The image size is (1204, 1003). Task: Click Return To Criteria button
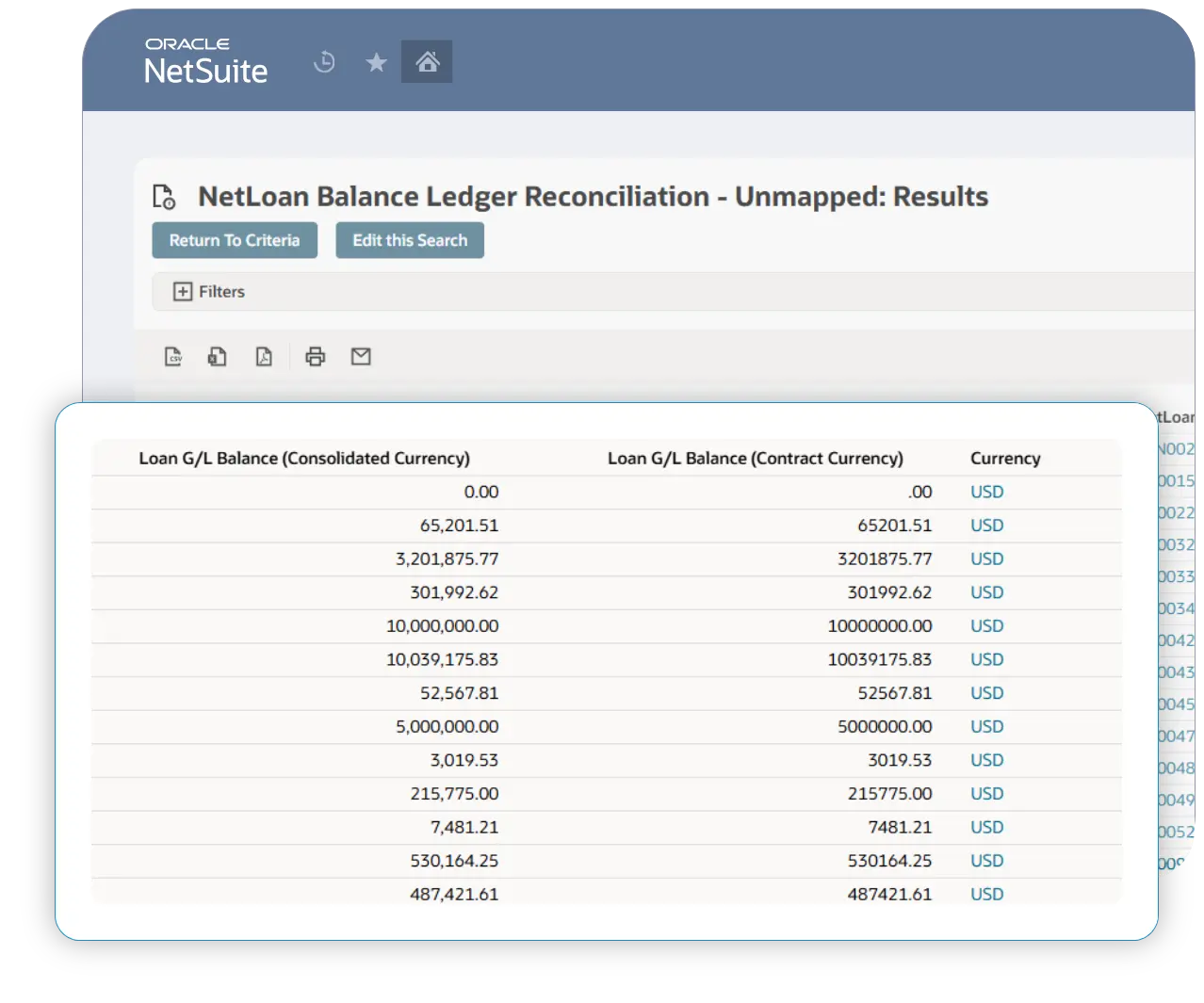(235, 240)
